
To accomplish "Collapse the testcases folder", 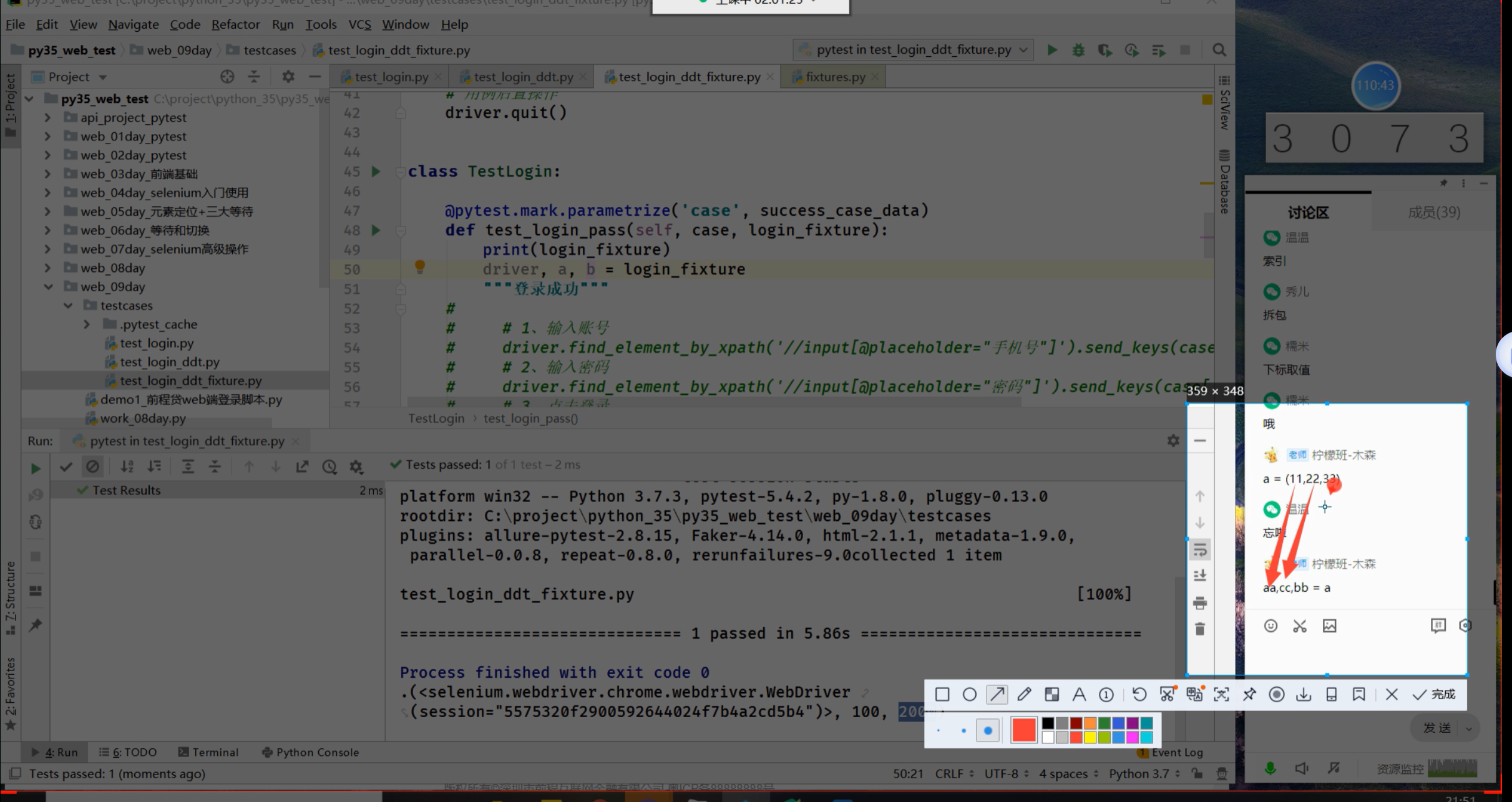I will [68, 306].
